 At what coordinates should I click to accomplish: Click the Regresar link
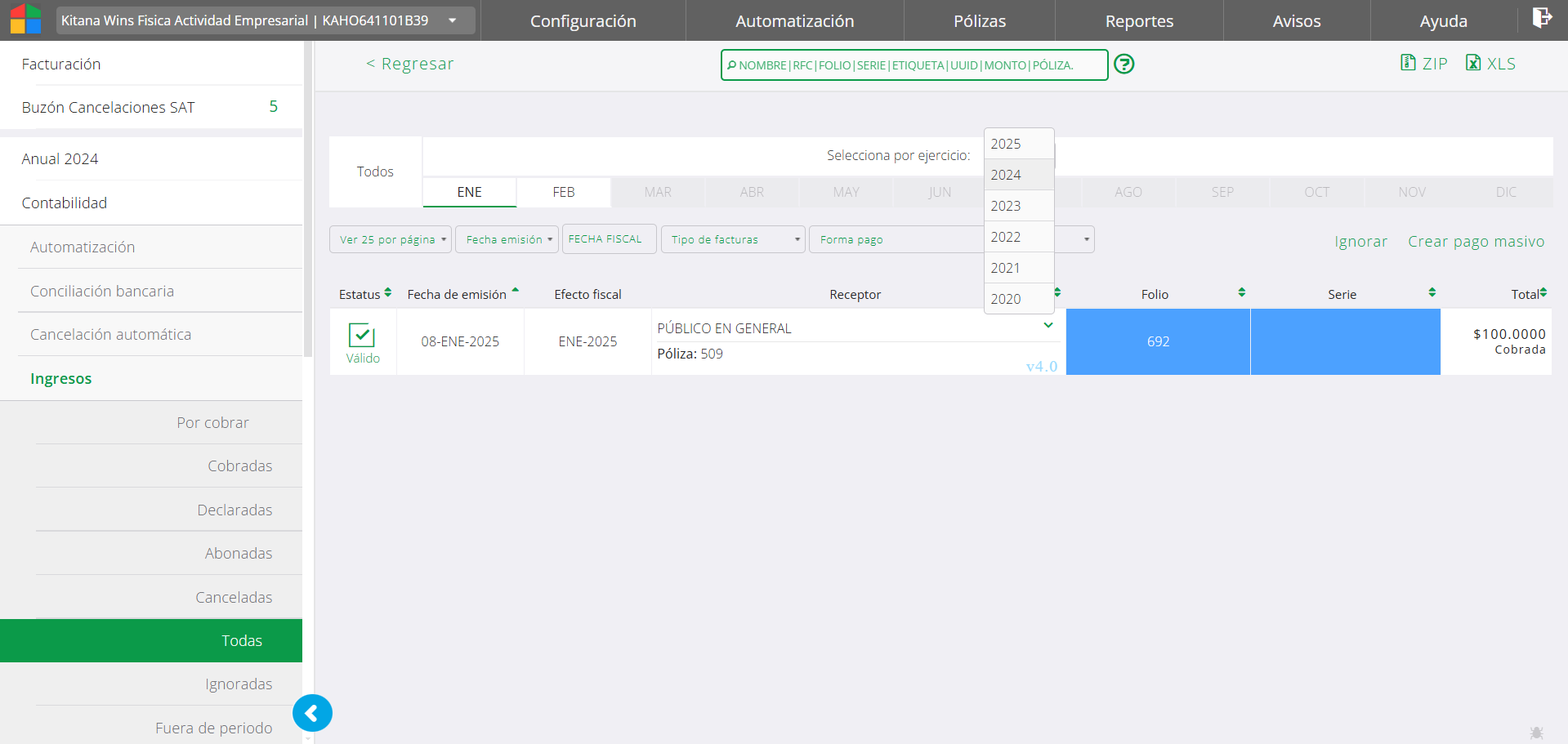click(x=410, y=64)
